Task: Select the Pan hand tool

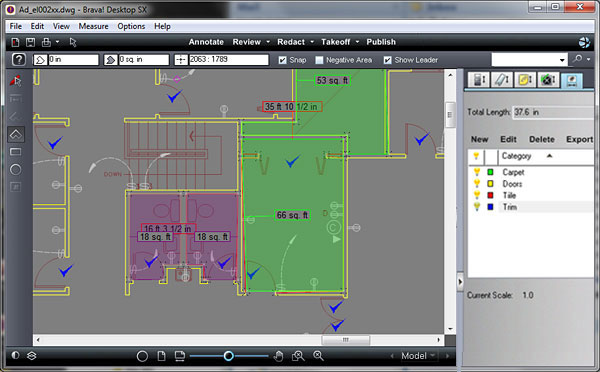Action: point(279,356)
